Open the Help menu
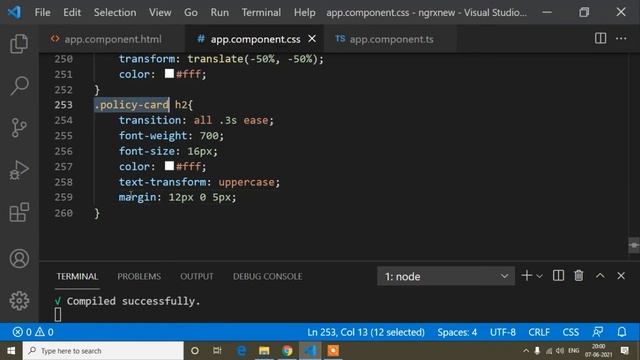This screenshot has width=640, height=360. click(304, 12)
